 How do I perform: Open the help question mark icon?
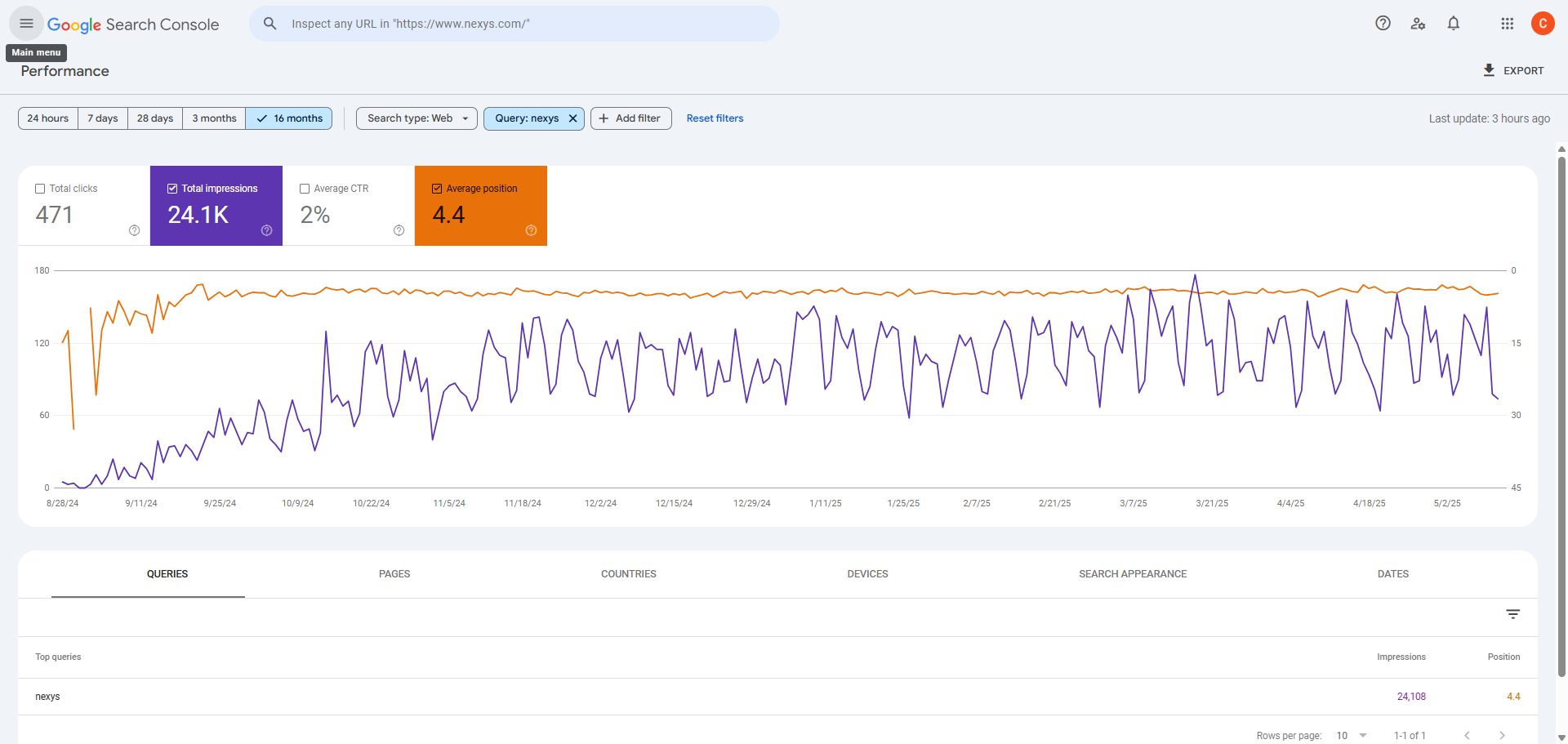1383,24
